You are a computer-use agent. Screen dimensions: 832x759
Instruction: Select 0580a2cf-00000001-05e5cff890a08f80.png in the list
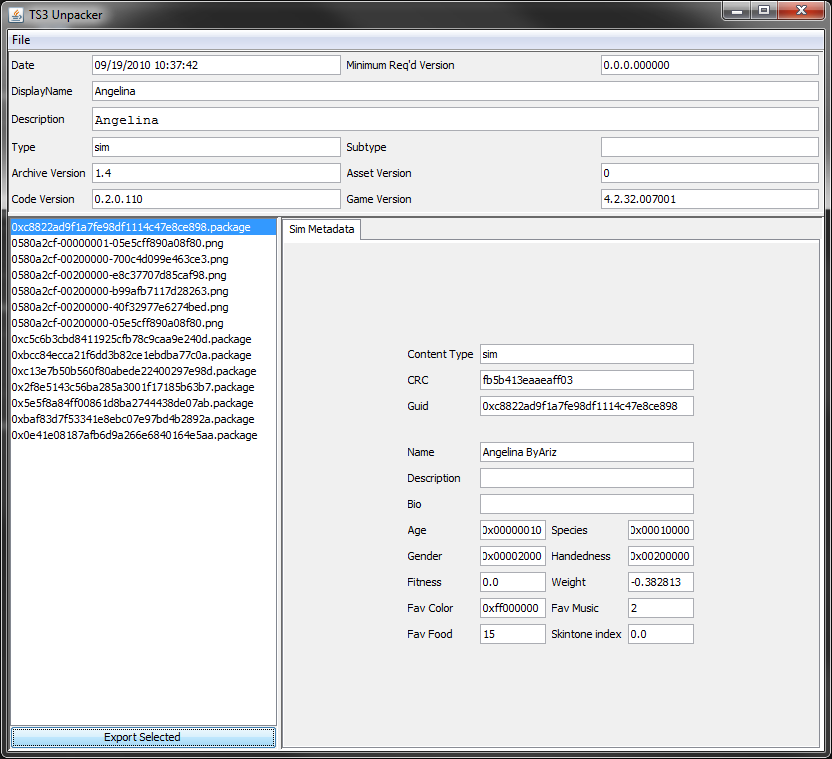coord(143,243)
